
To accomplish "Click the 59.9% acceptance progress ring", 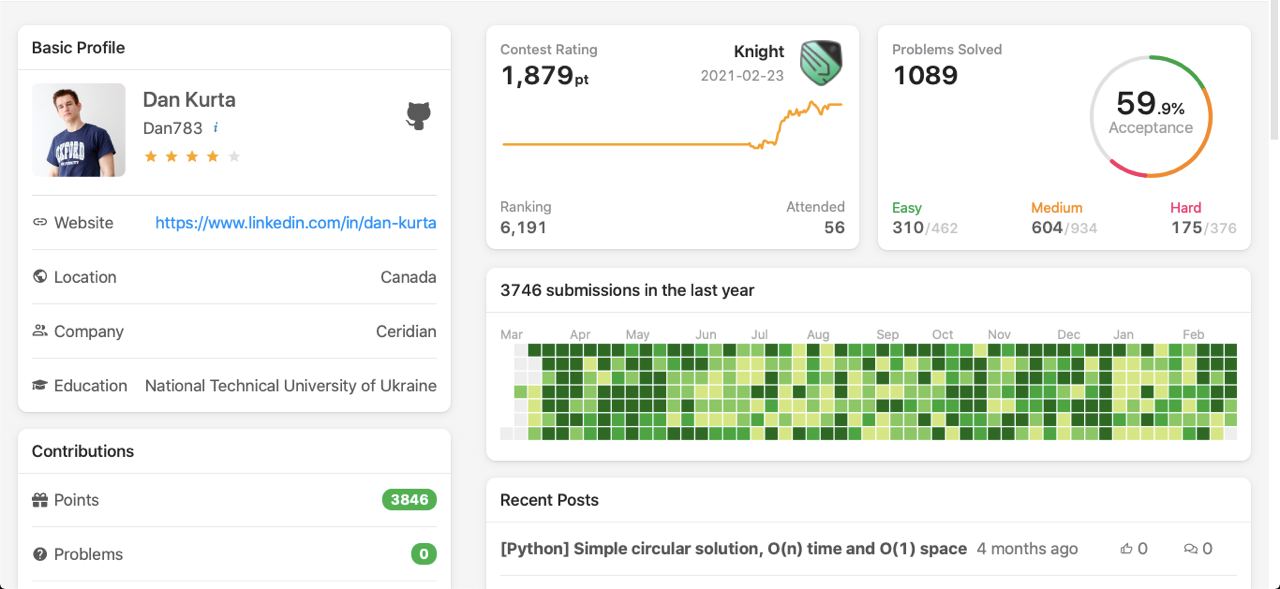I will point(1150,117).
